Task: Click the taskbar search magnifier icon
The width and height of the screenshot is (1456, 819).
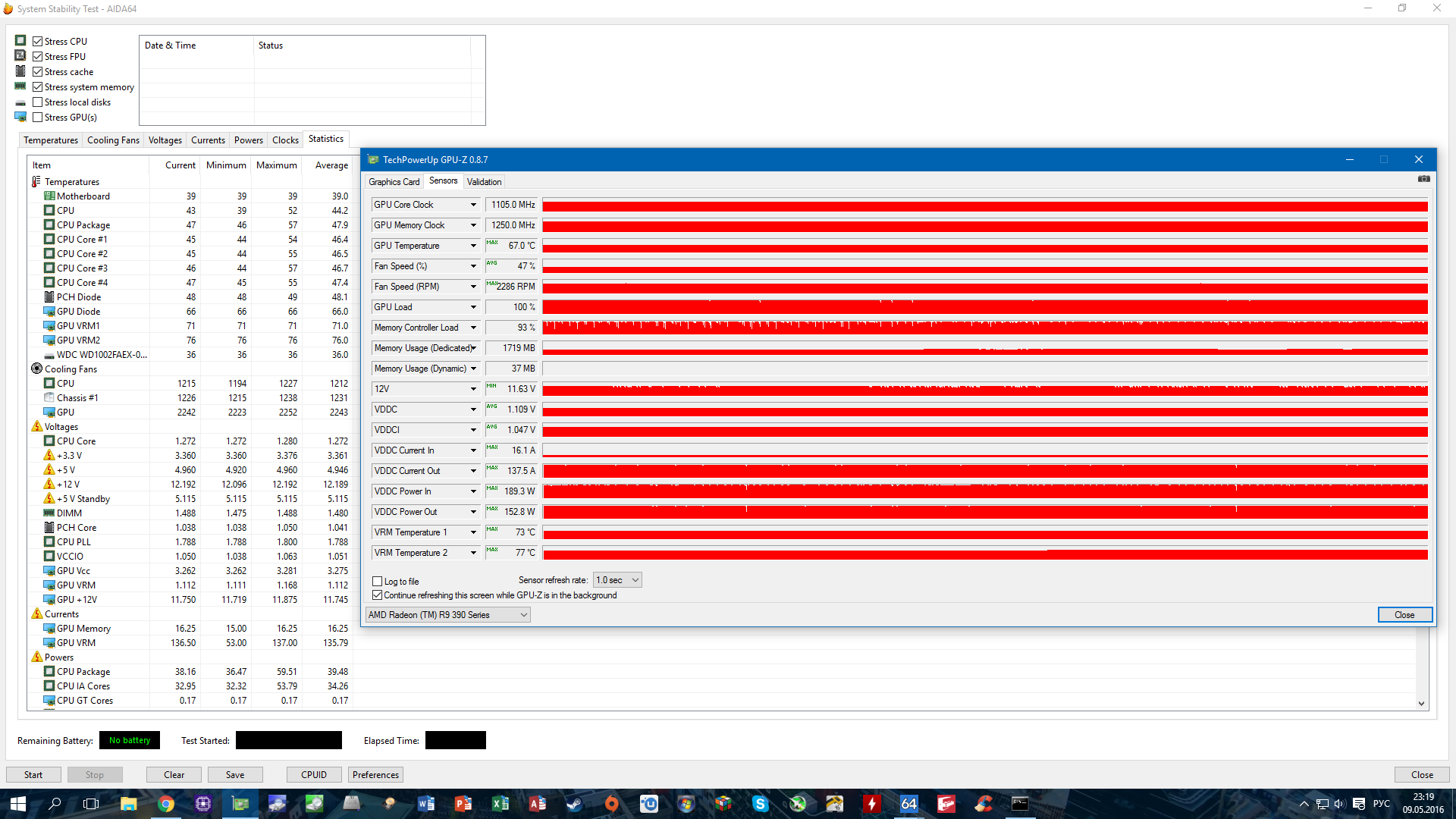Action: pos(55,804)
